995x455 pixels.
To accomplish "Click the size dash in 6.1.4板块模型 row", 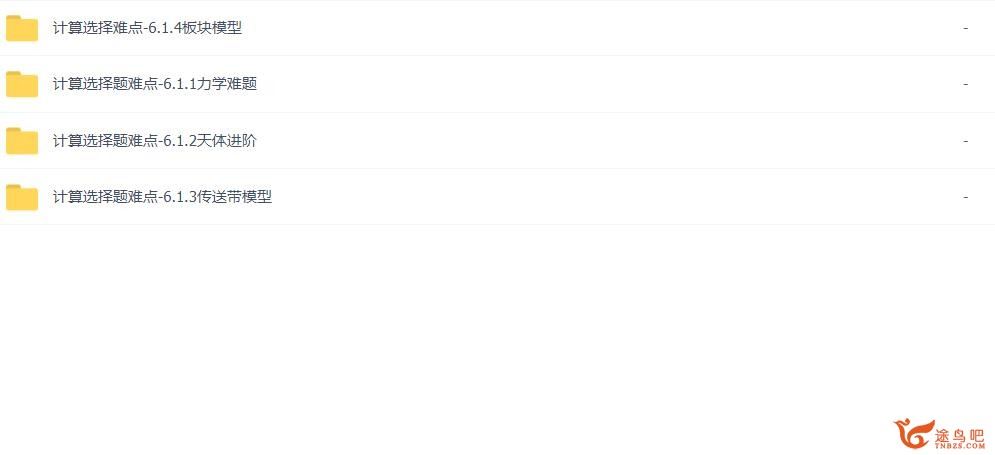I will [x=965, y=28].
